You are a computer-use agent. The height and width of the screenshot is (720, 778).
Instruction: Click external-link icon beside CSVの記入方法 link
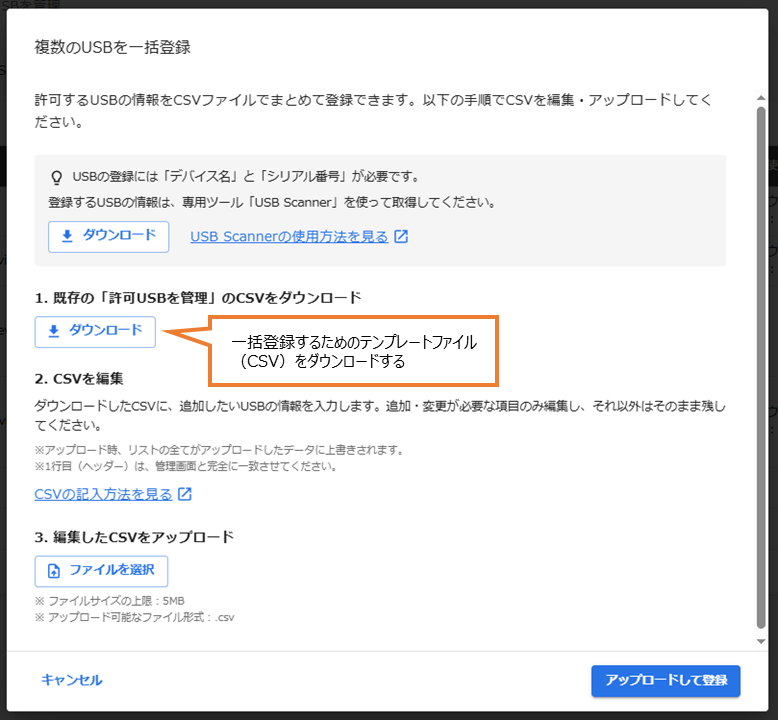(185, 494)
